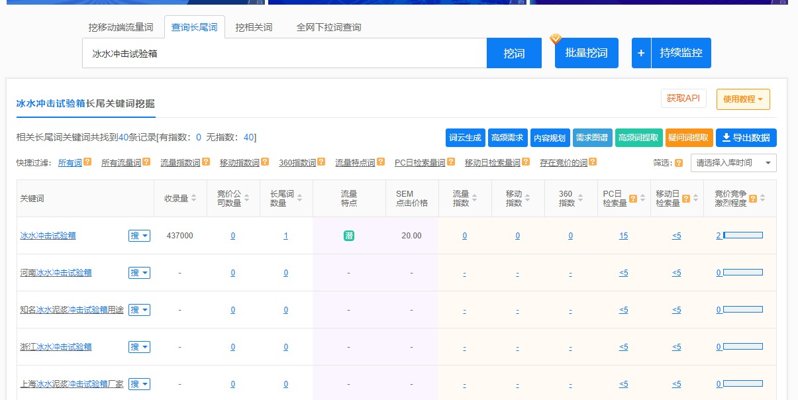This screenshot has height=400, width=798.
Task: Click the 批量挖词 button
Action: point(586,53)
